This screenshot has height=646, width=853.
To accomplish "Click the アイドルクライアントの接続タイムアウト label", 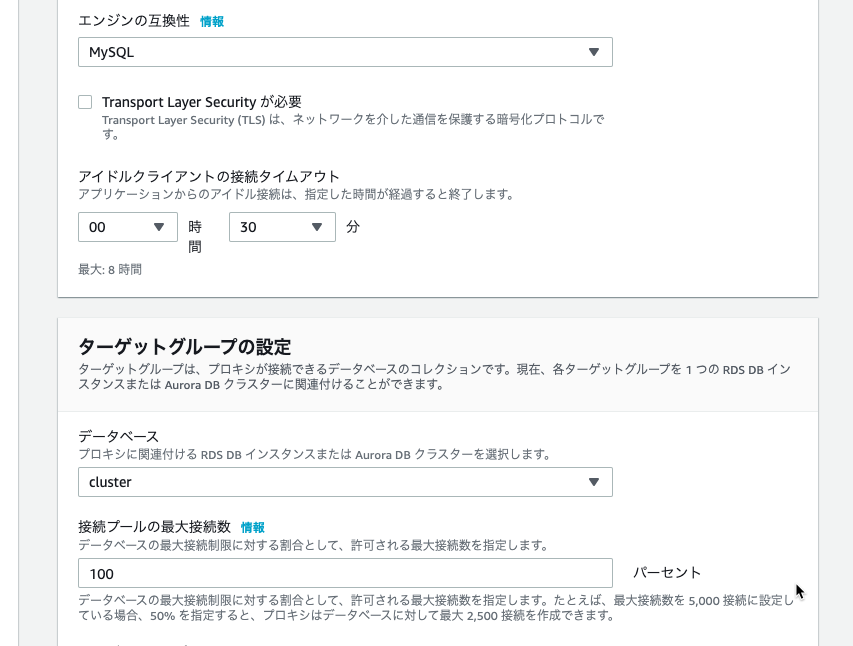I will (209, 176).
